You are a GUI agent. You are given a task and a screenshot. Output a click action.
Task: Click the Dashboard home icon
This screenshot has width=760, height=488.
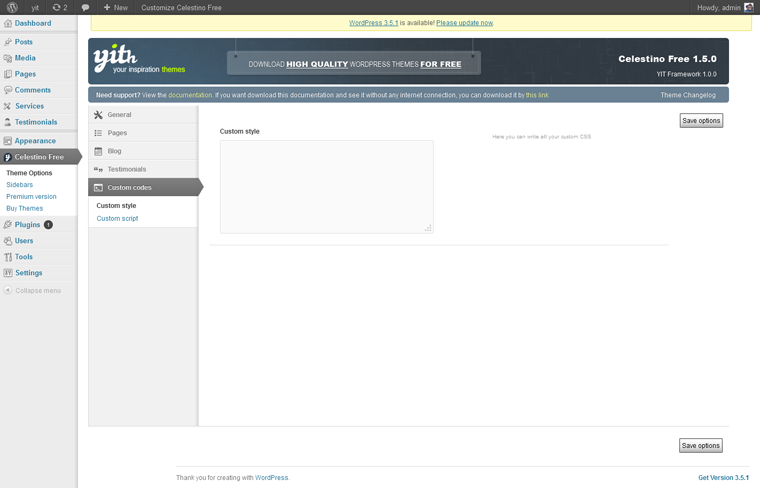click(8, 23)
